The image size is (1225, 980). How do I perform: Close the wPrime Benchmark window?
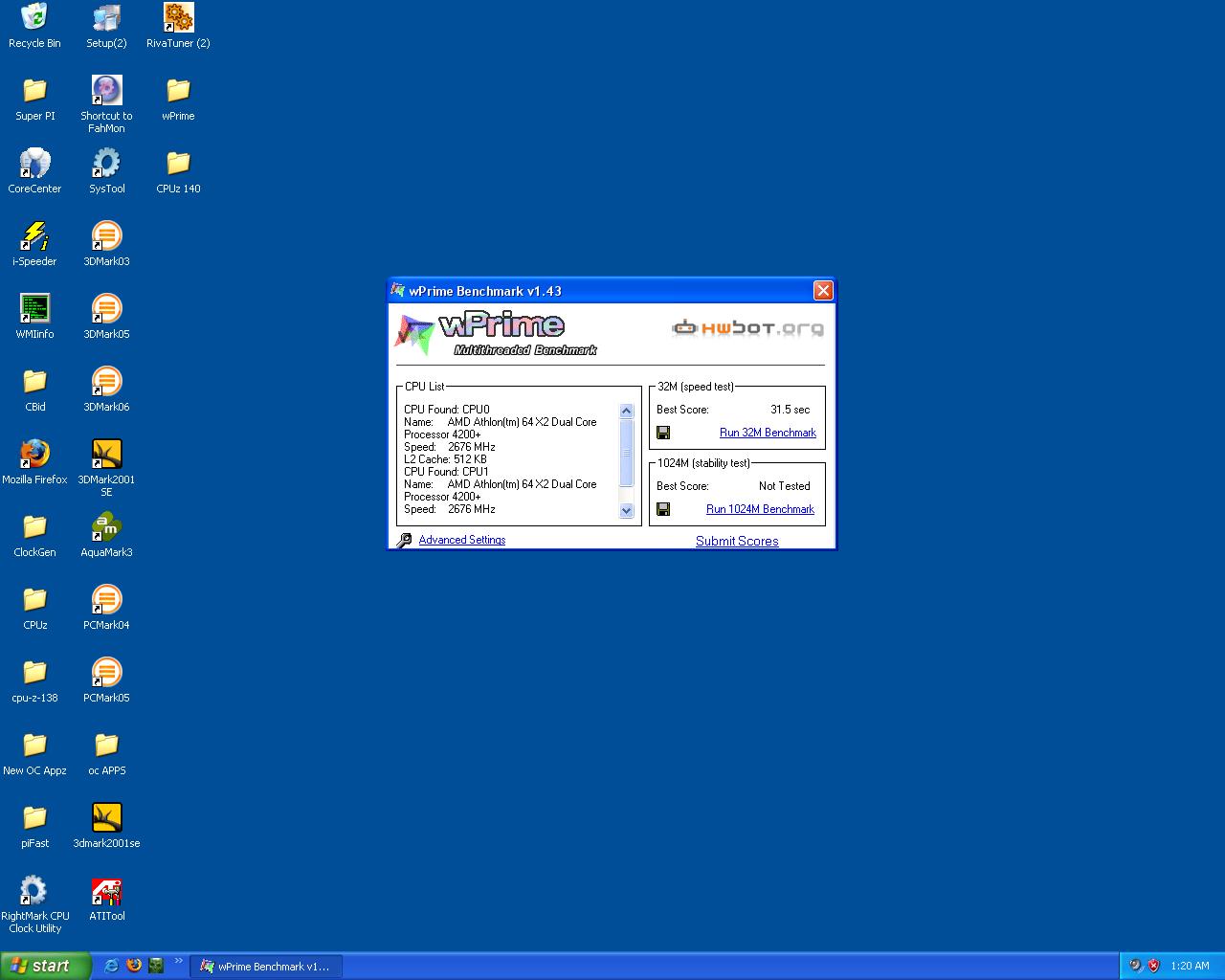point(823,291)
